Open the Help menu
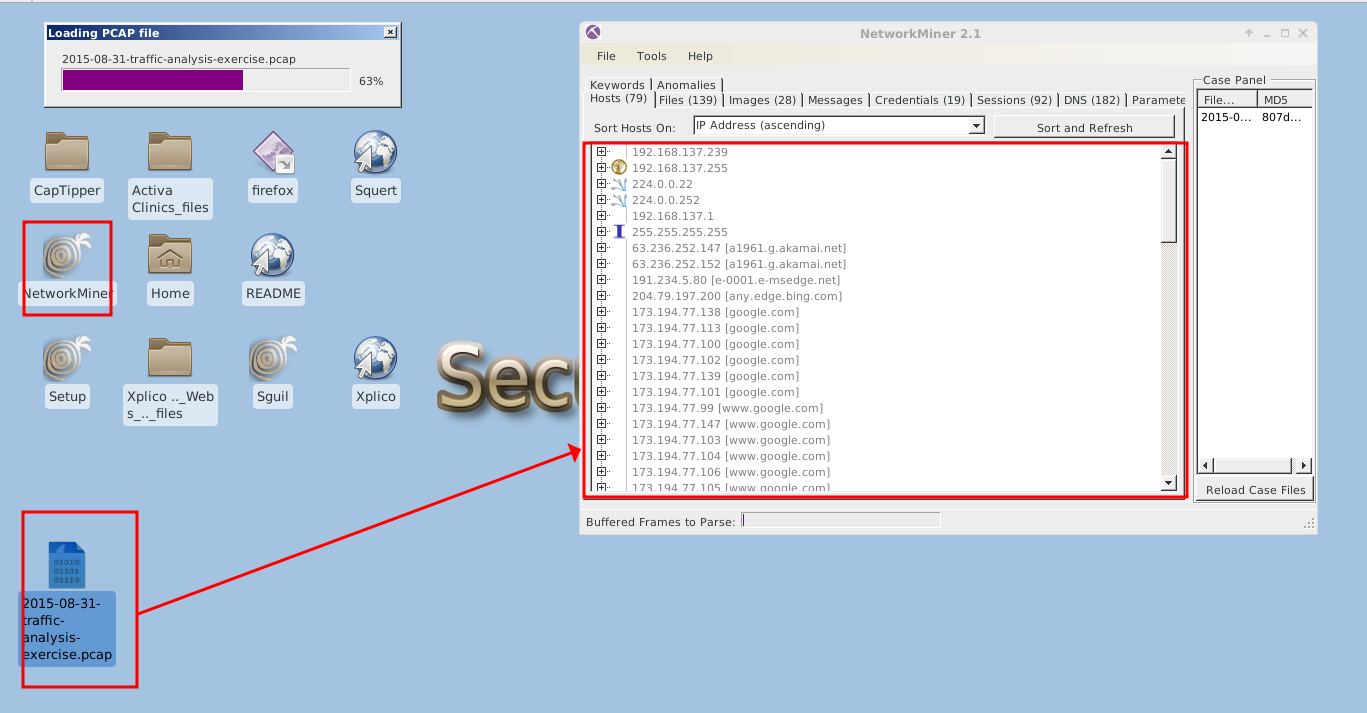Image resolution: width=1367 pixels, height=713 pixels. [x=700, y=56]
